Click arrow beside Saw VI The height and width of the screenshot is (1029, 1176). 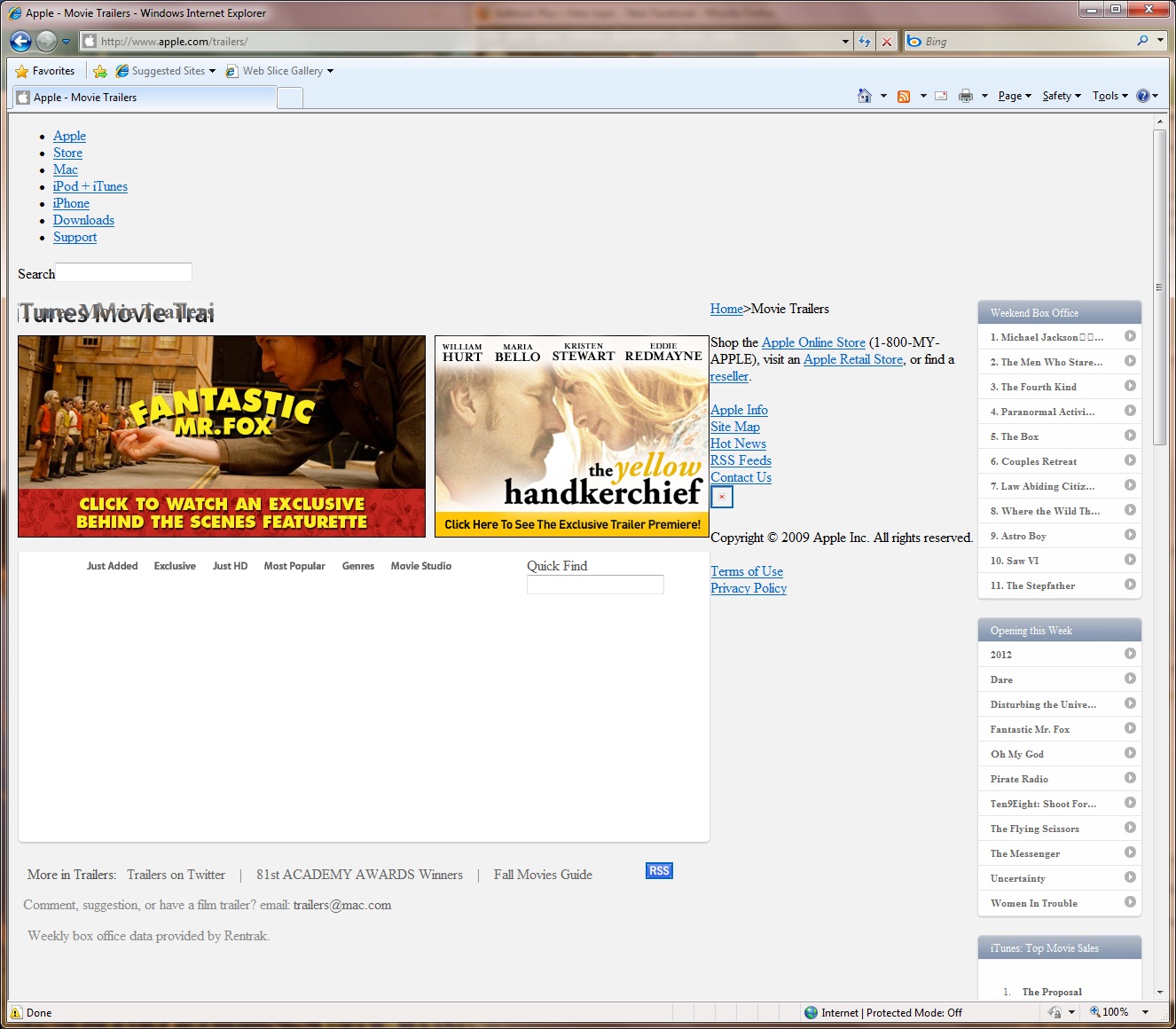[x=1130, y=560]
